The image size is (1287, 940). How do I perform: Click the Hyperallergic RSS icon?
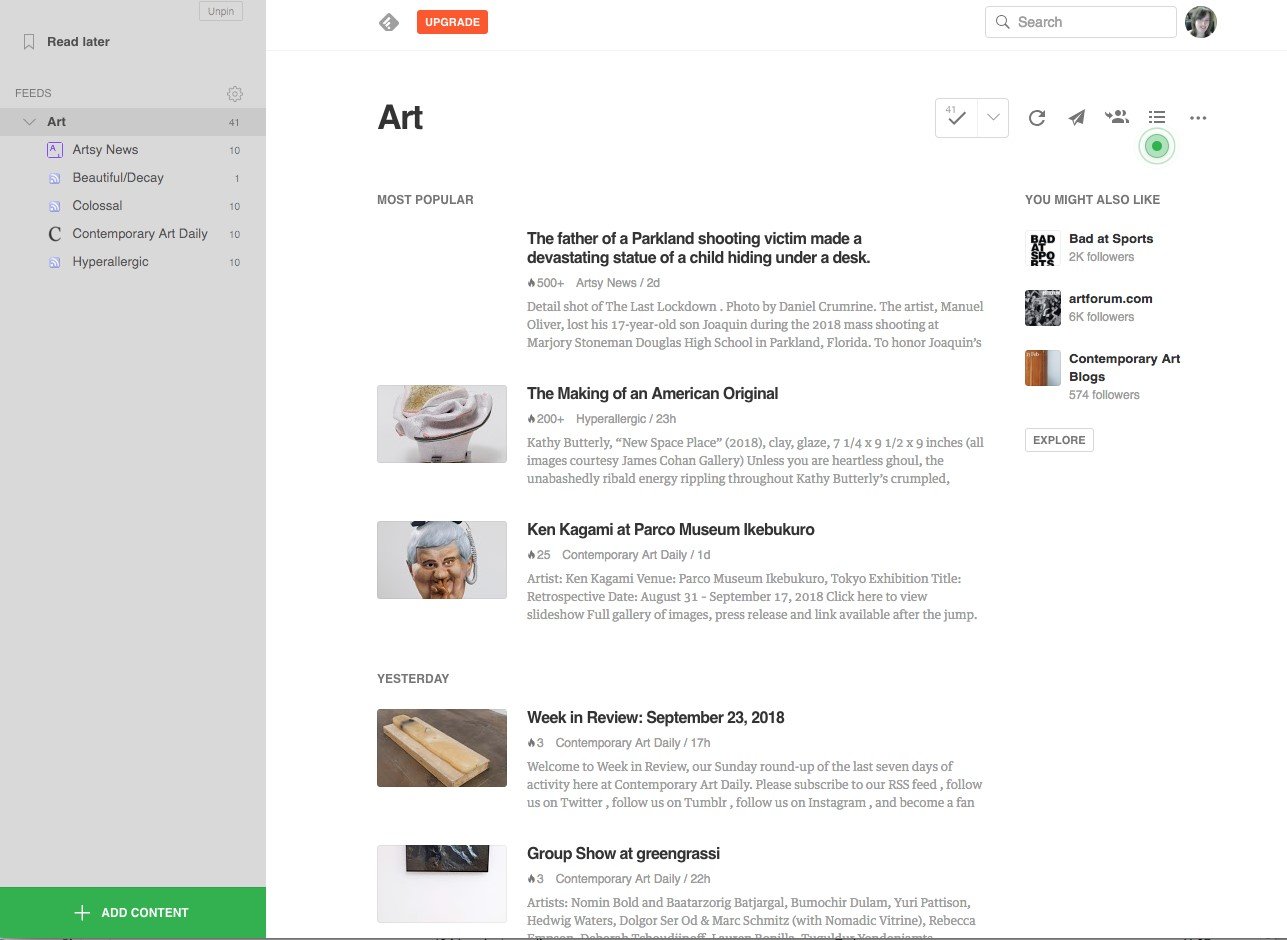(55, 262)
